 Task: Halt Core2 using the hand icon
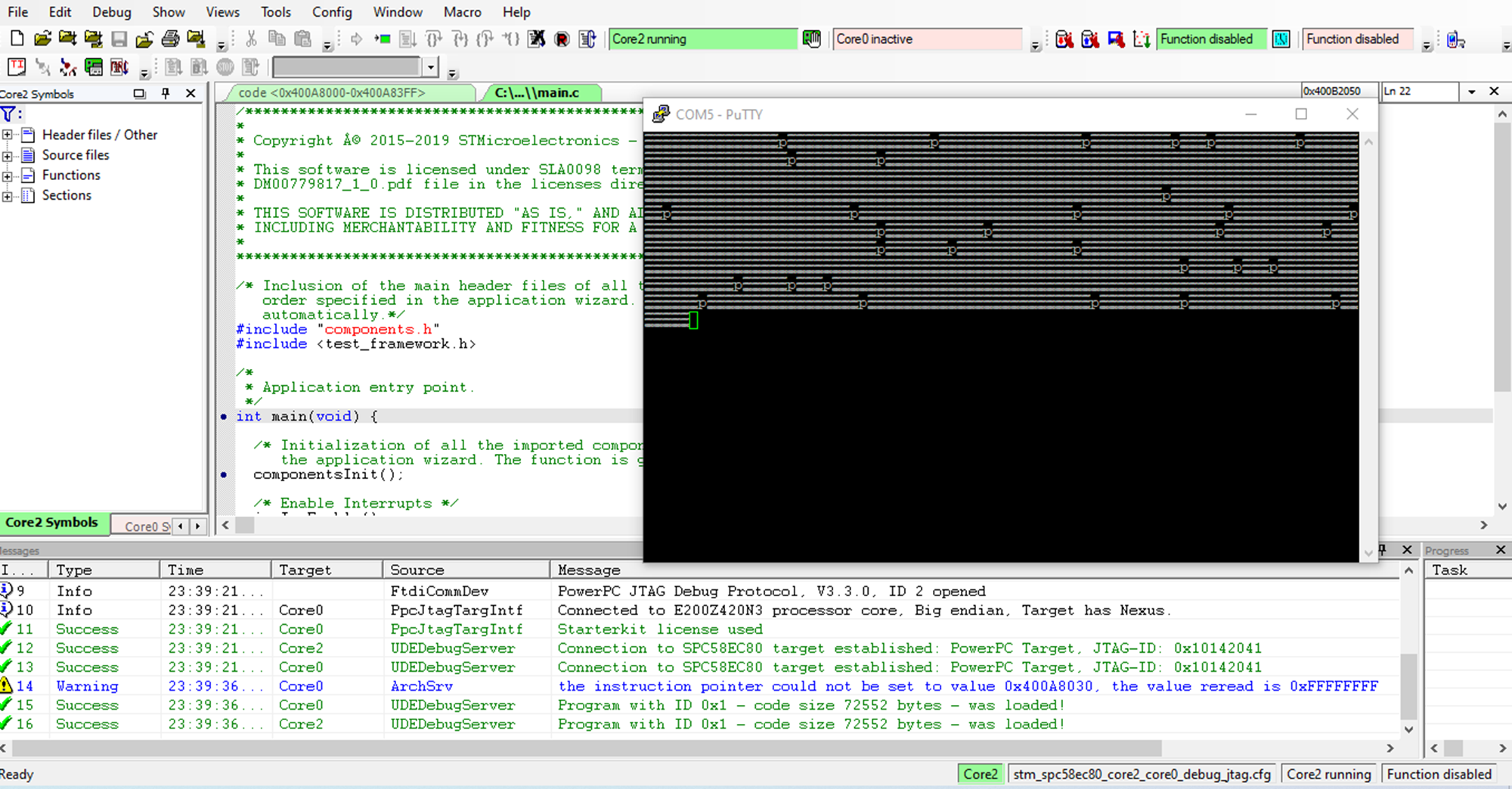(810, 39)
